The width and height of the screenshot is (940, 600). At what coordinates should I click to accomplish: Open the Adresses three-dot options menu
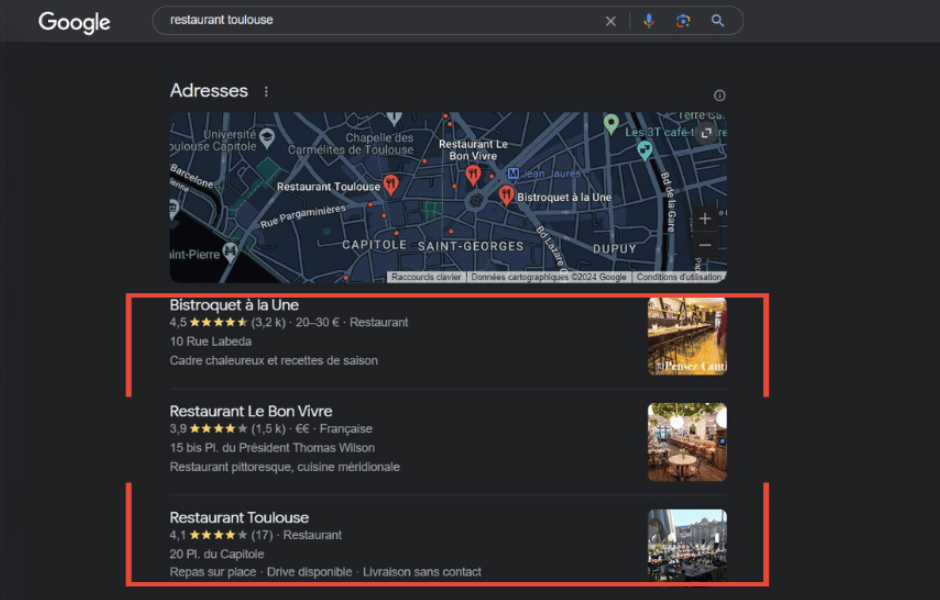tap(266, 92)
